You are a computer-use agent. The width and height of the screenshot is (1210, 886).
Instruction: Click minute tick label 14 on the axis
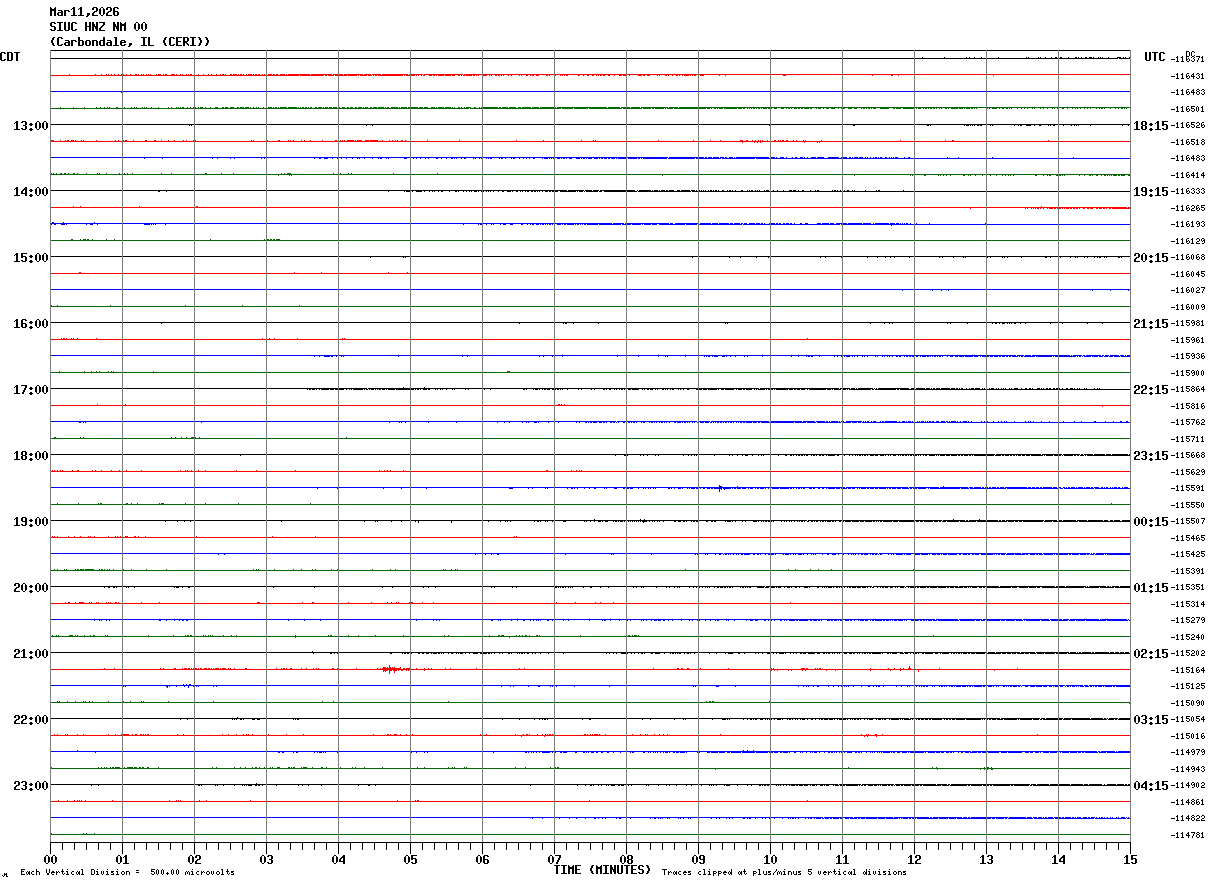point(1058,859)
